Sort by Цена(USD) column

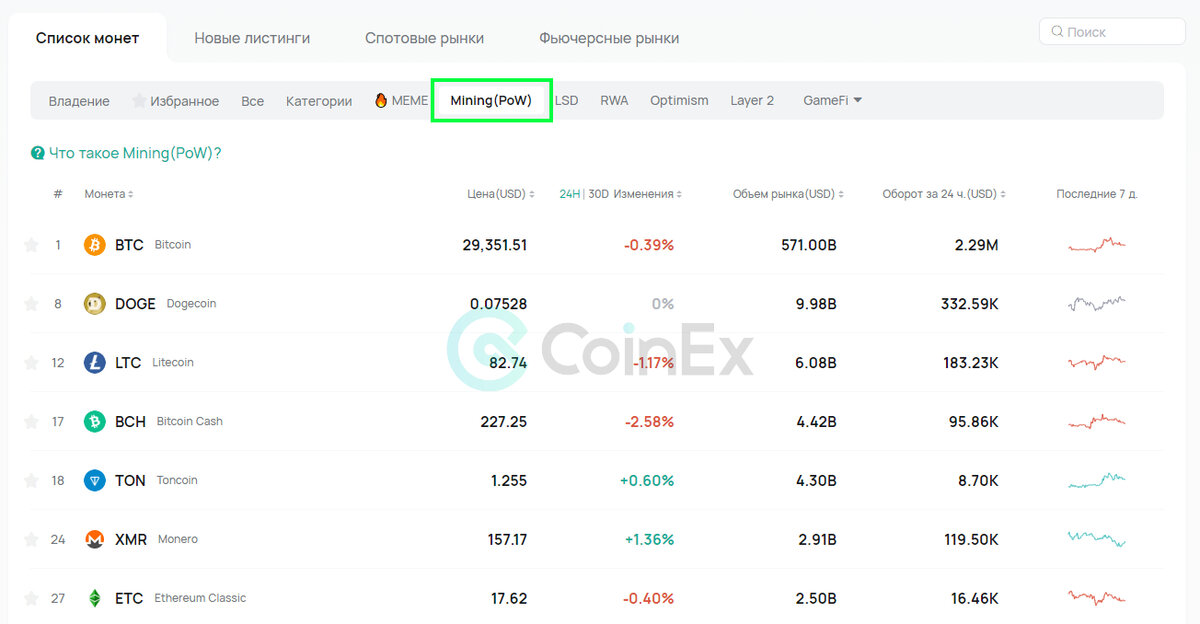[501, 194]
